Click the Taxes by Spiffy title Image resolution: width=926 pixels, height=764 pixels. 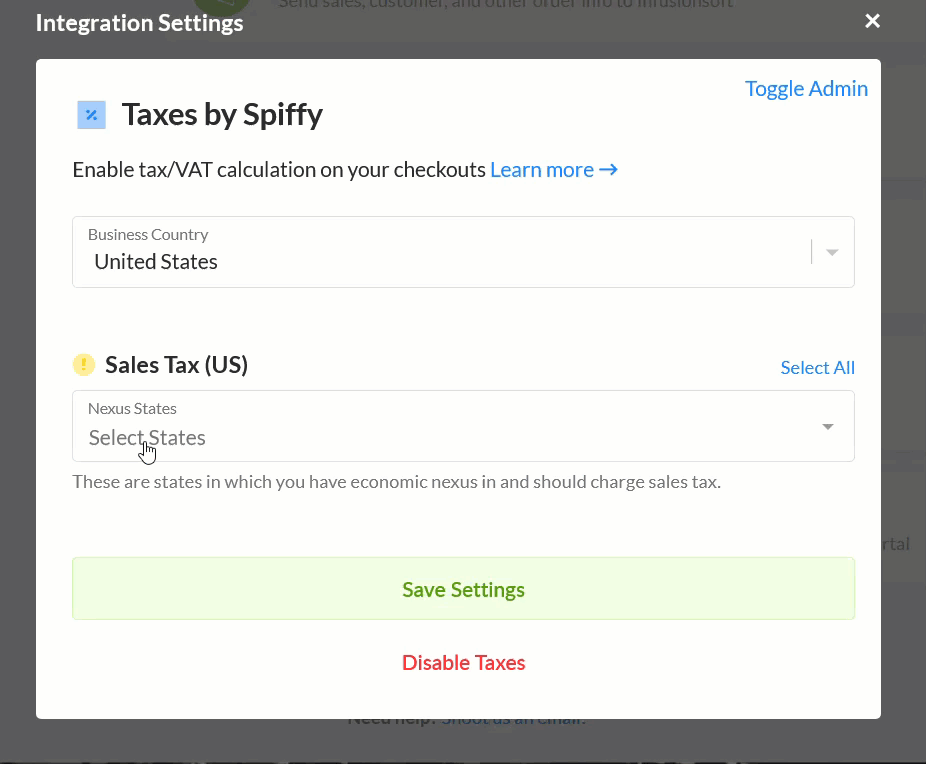tap(222, 115)
